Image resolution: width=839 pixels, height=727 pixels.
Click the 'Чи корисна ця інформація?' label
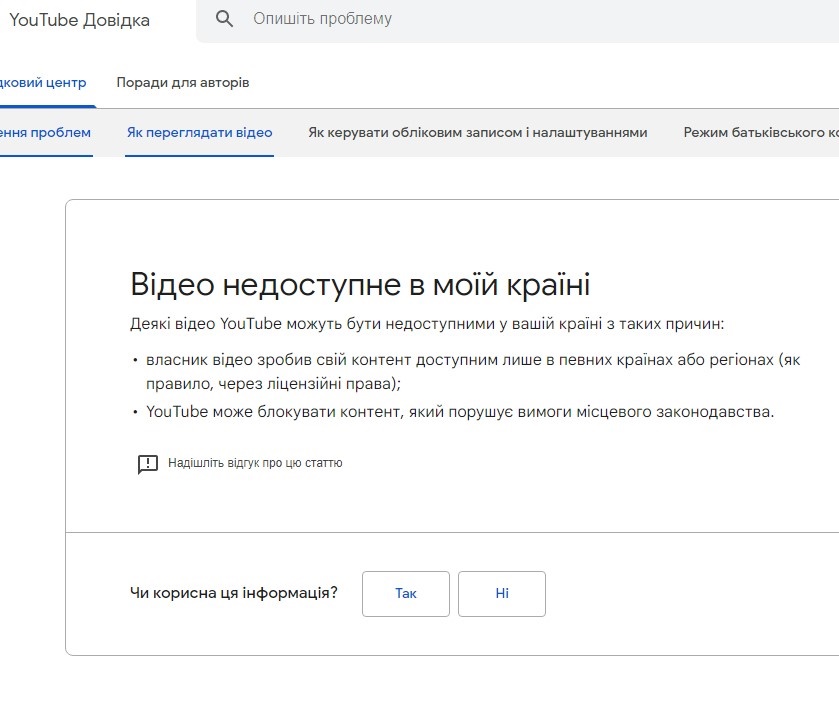tap(234, 593)
